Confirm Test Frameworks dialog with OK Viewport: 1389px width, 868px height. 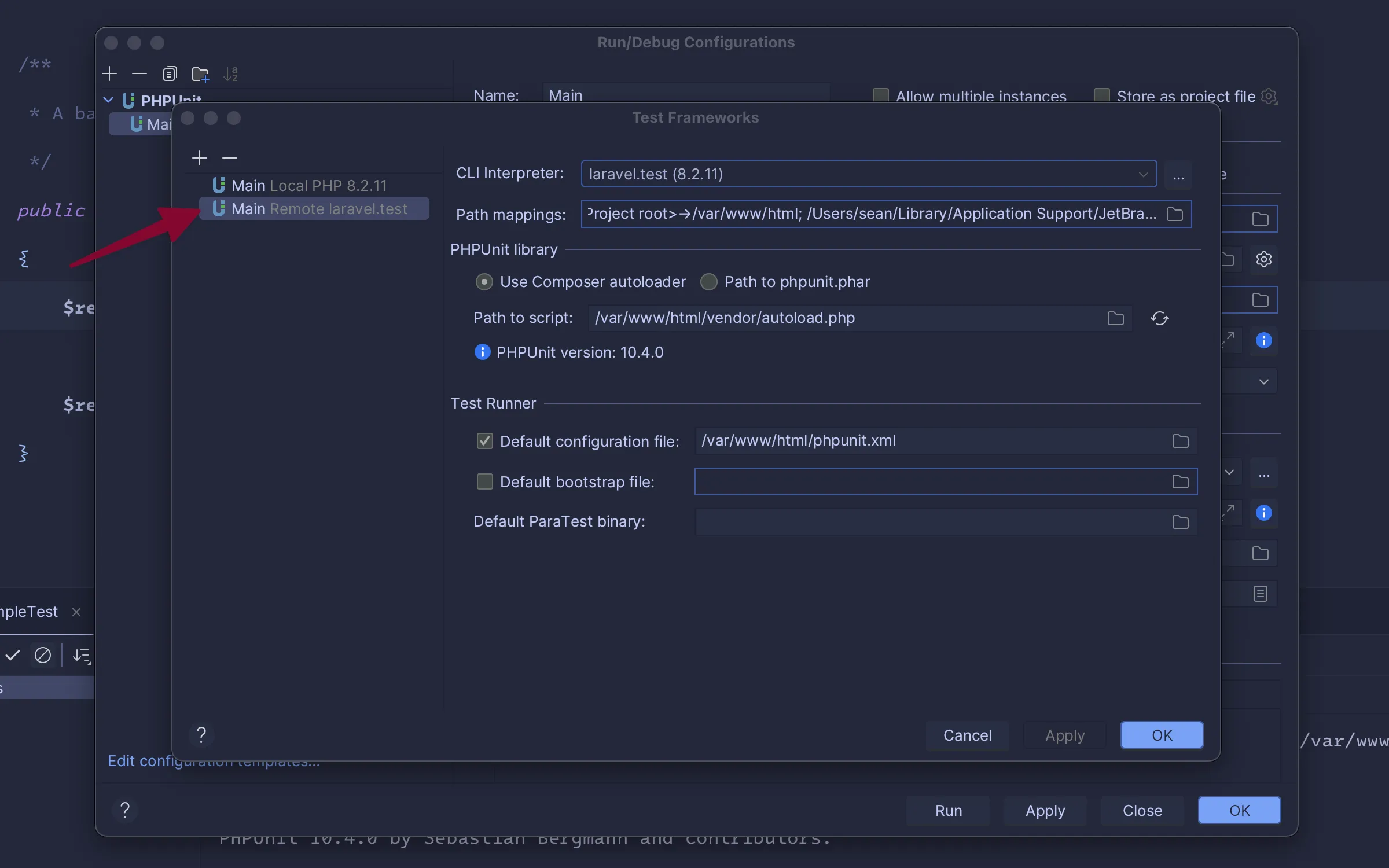coord(1162,735)
